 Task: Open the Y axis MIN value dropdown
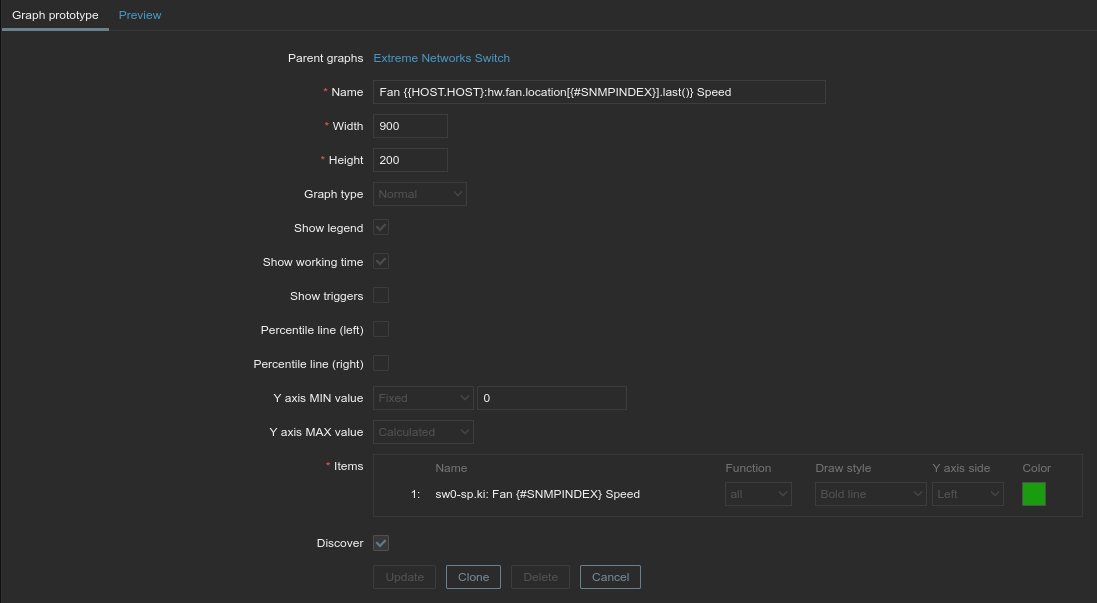point(423,398)
